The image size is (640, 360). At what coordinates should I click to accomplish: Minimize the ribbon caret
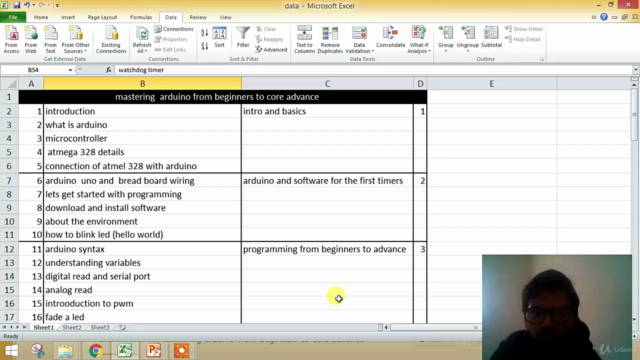pos(594,17)
